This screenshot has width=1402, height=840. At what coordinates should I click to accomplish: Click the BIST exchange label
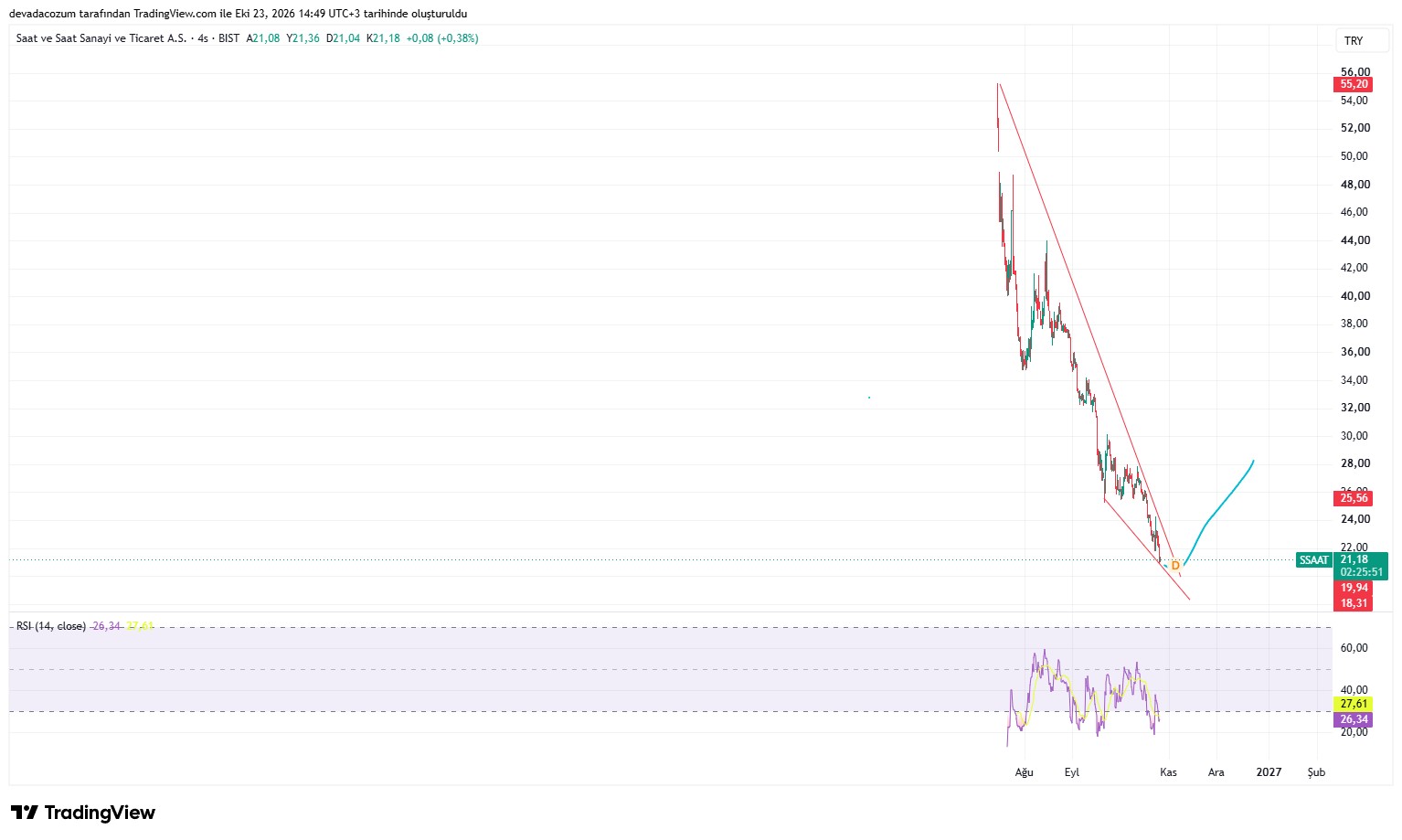coord(229,38)
